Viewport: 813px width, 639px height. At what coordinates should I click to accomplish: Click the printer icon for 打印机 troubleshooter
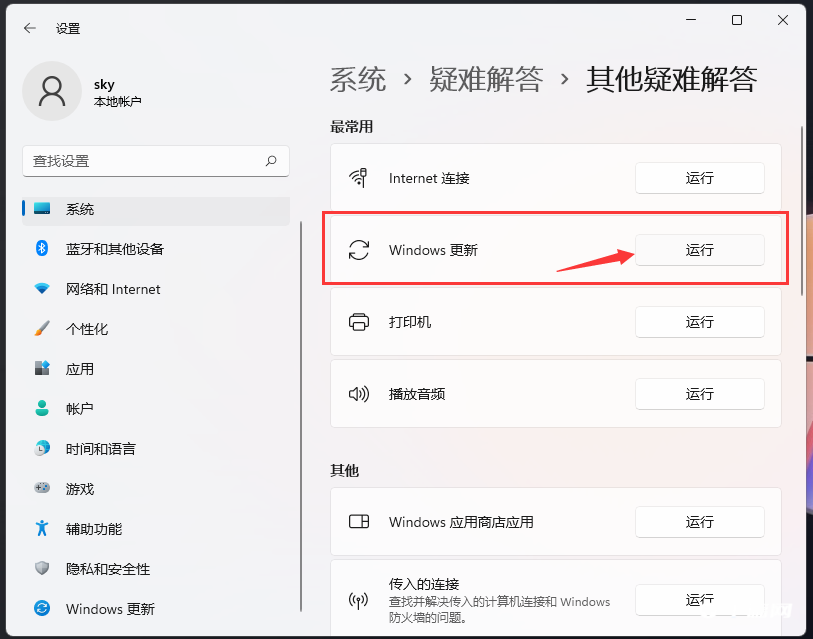(x=359, y=322)
